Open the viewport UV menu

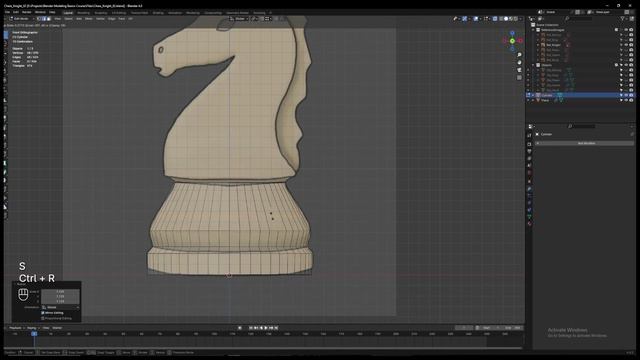click(x=131, y=19)
